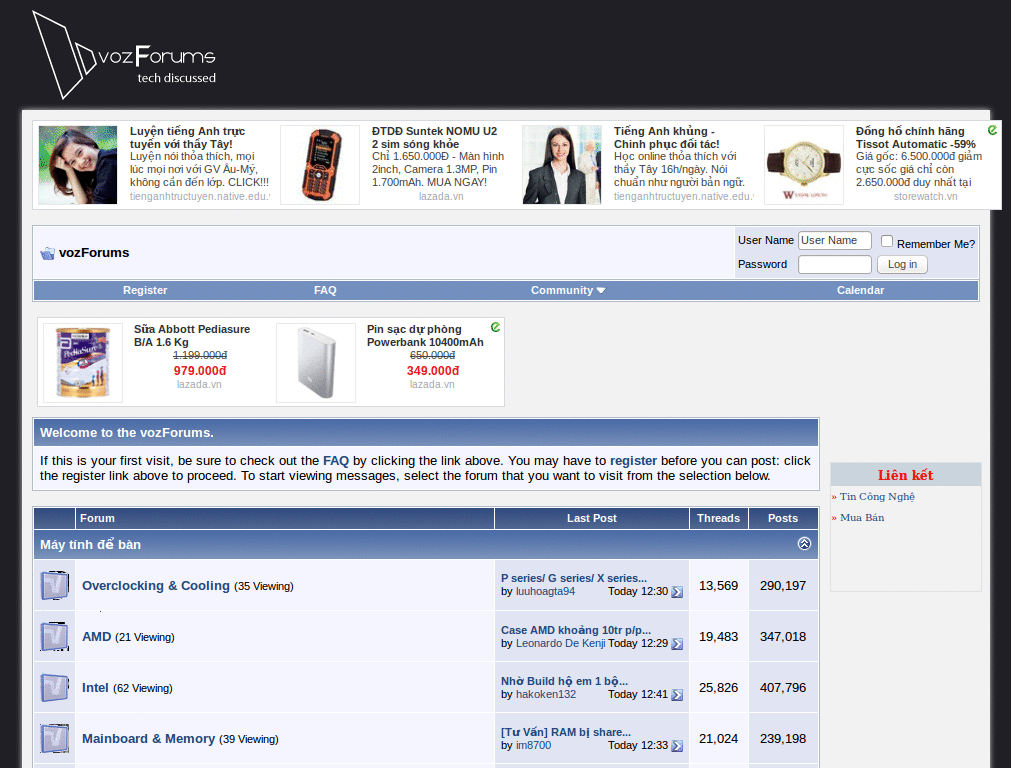Open thread [Tư Vấn] RAM bị share
The width and height of the screenshot is (1024, 768).
click(566, 732)
